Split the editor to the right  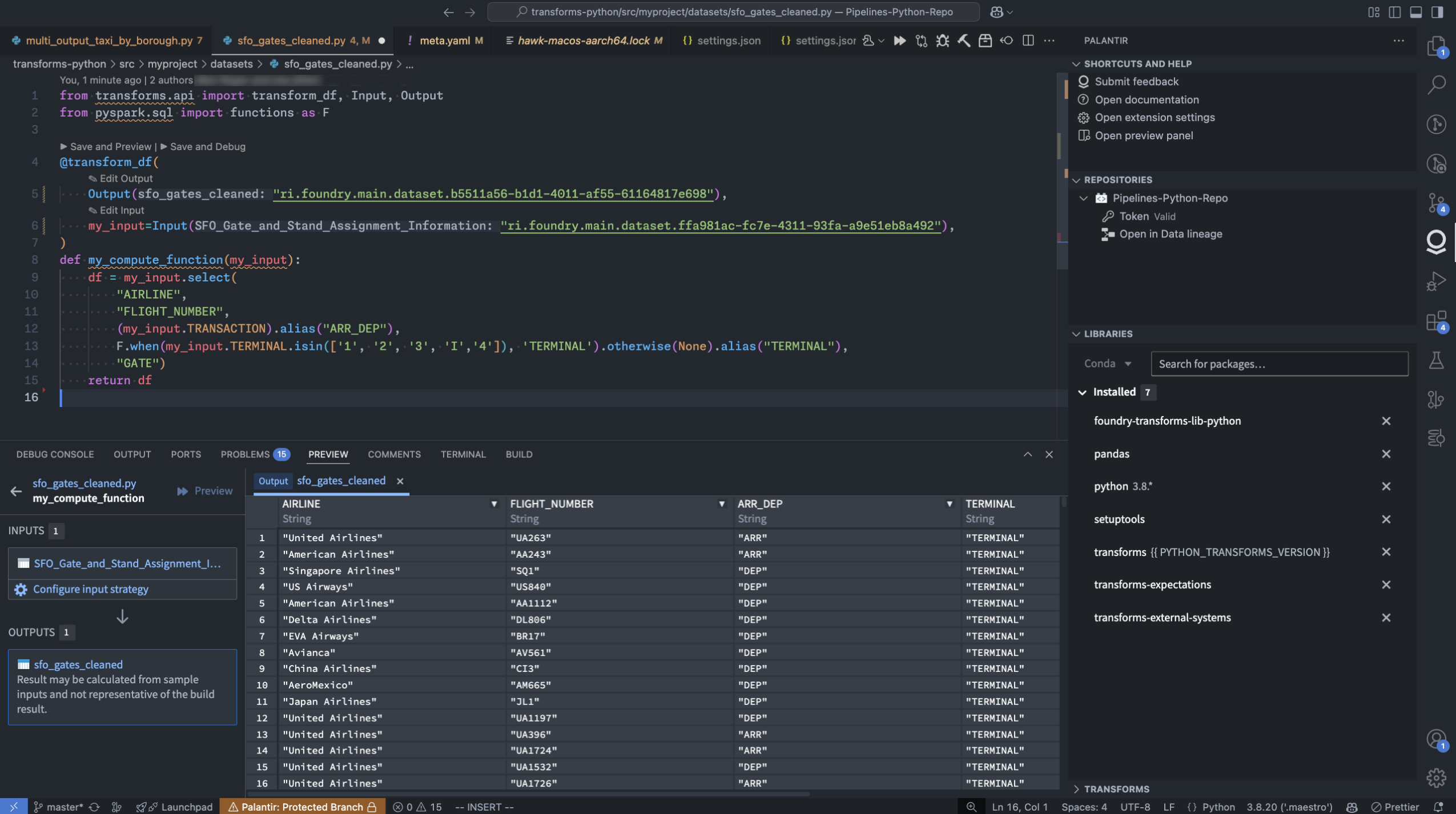[1028, 41]
